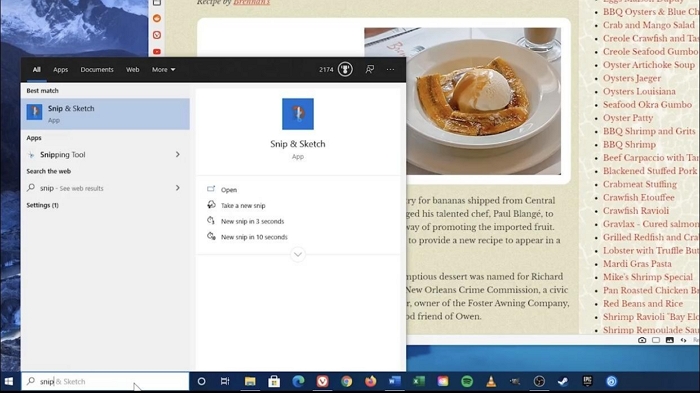The image size is (700, 393).
Task: Choose Take a new snip
Action: pos(243,205)
